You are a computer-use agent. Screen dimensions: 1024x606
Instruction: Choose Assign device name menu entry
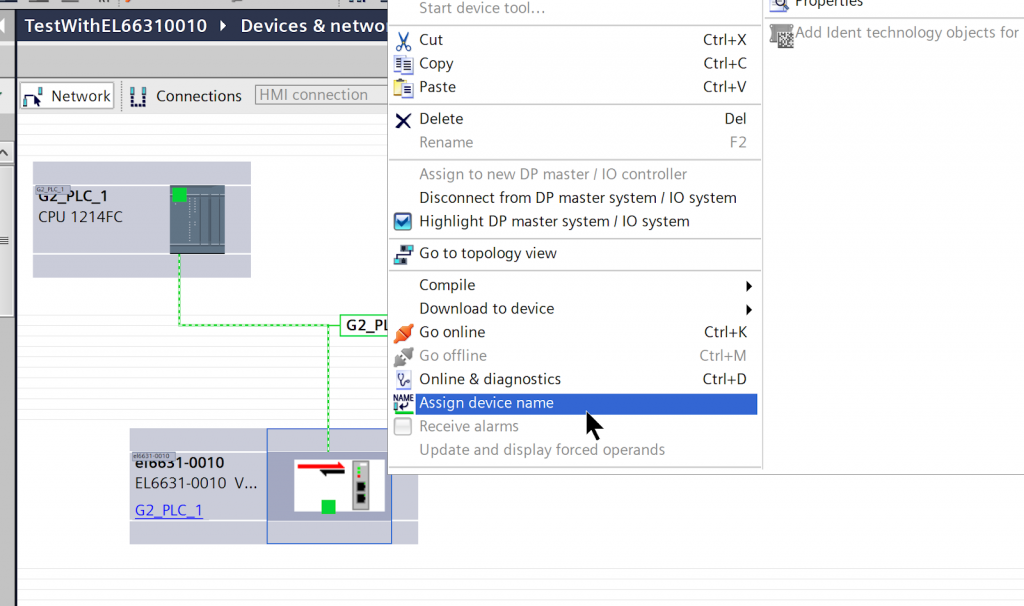click(486, 403)
